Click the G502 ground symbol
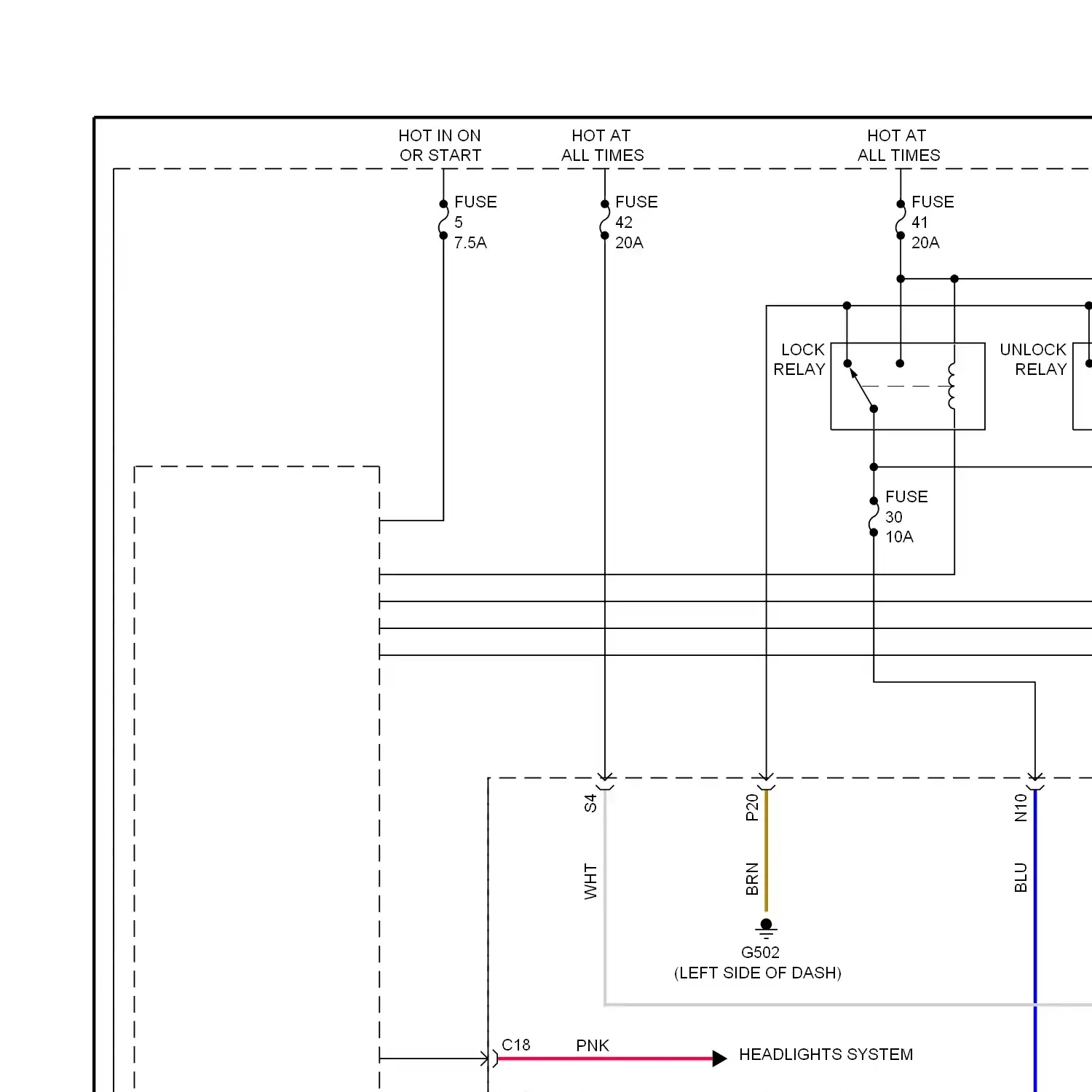Screen dimensions: 1092x1092 (766, 928)
